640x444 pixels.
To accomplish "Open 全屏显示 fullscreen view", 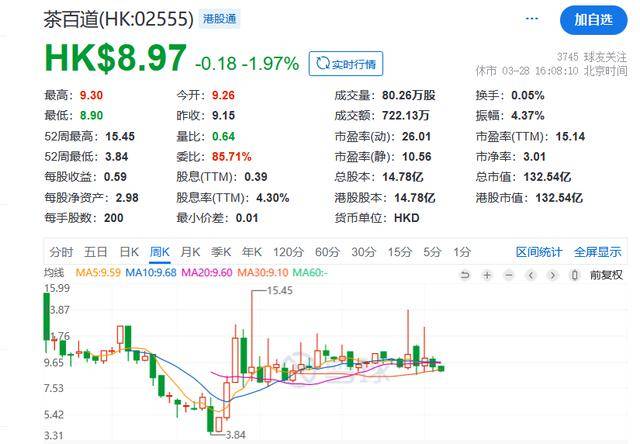I will point(598,252).
